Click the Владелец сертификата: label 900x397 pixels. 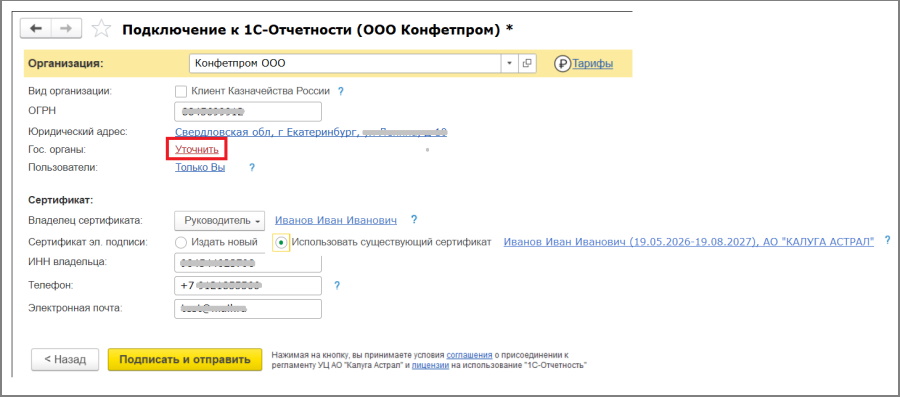pos(85,220)
